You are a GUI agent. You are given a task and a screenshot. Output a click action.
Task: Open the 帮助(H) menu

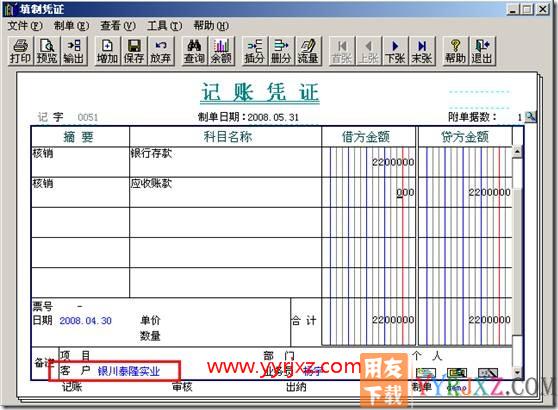[x=211, y=26]
